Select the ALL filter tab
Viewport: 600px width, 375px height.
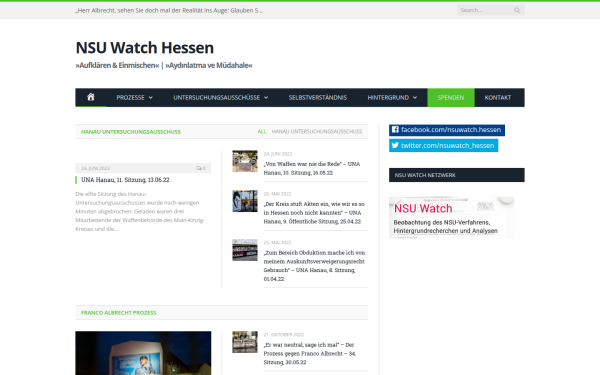click(262, 132)
